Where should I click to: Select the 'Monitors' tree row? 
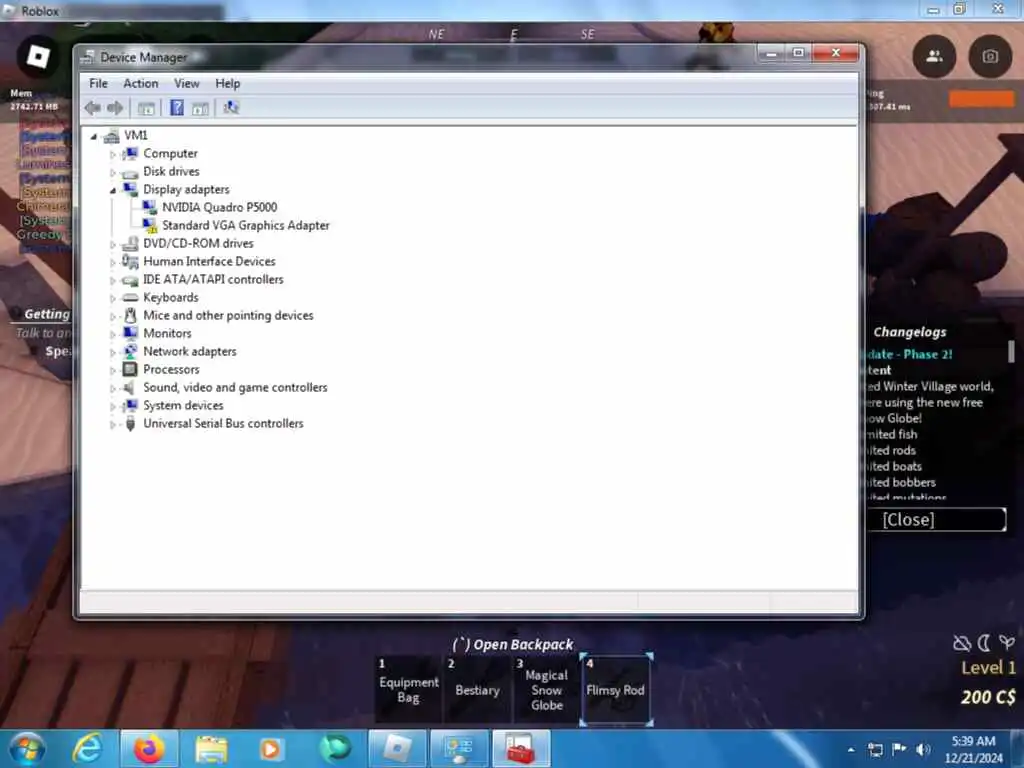(167, 334)
